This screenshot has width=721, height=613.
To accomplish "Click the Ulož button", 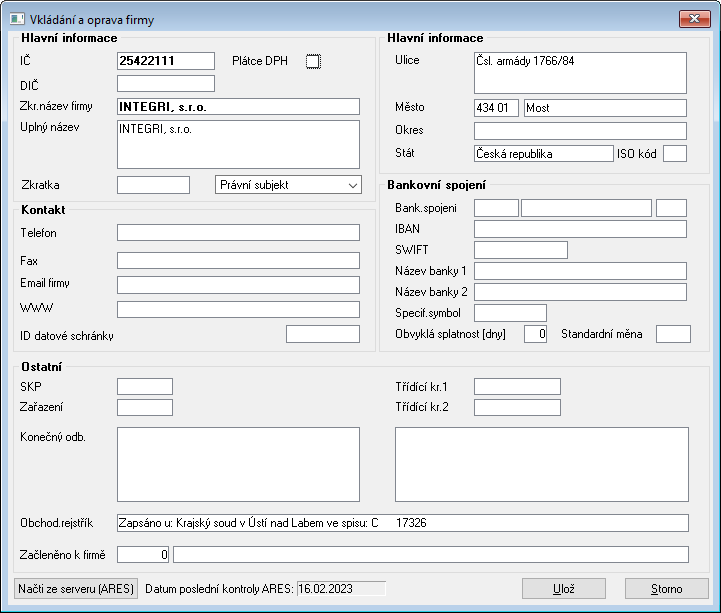I will pyautogui.click(x=563, y=589).
